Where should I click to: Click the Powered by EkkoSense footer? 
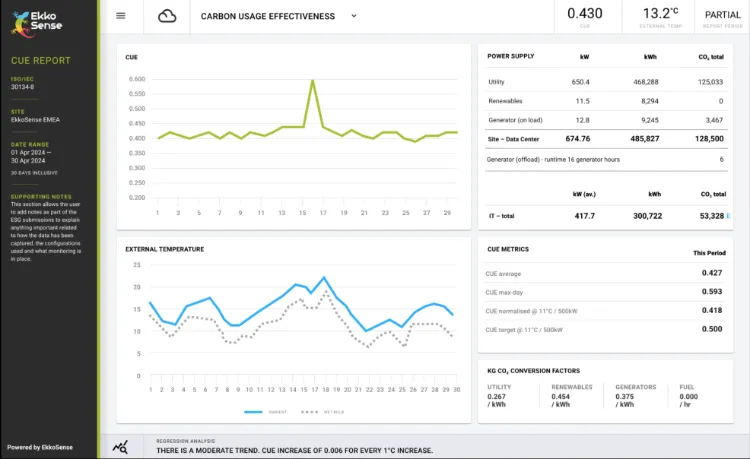click(x=38, y=447)
